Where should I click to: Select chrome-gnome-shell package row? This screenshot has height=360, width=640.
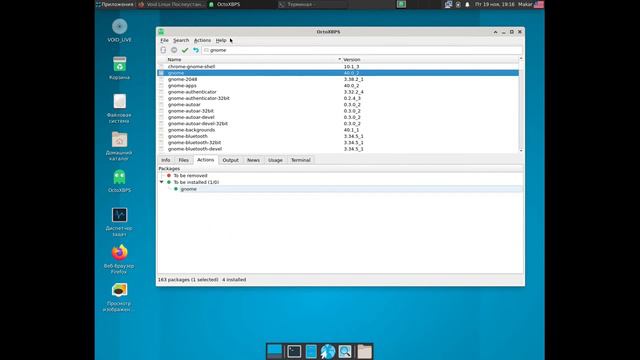338,67
